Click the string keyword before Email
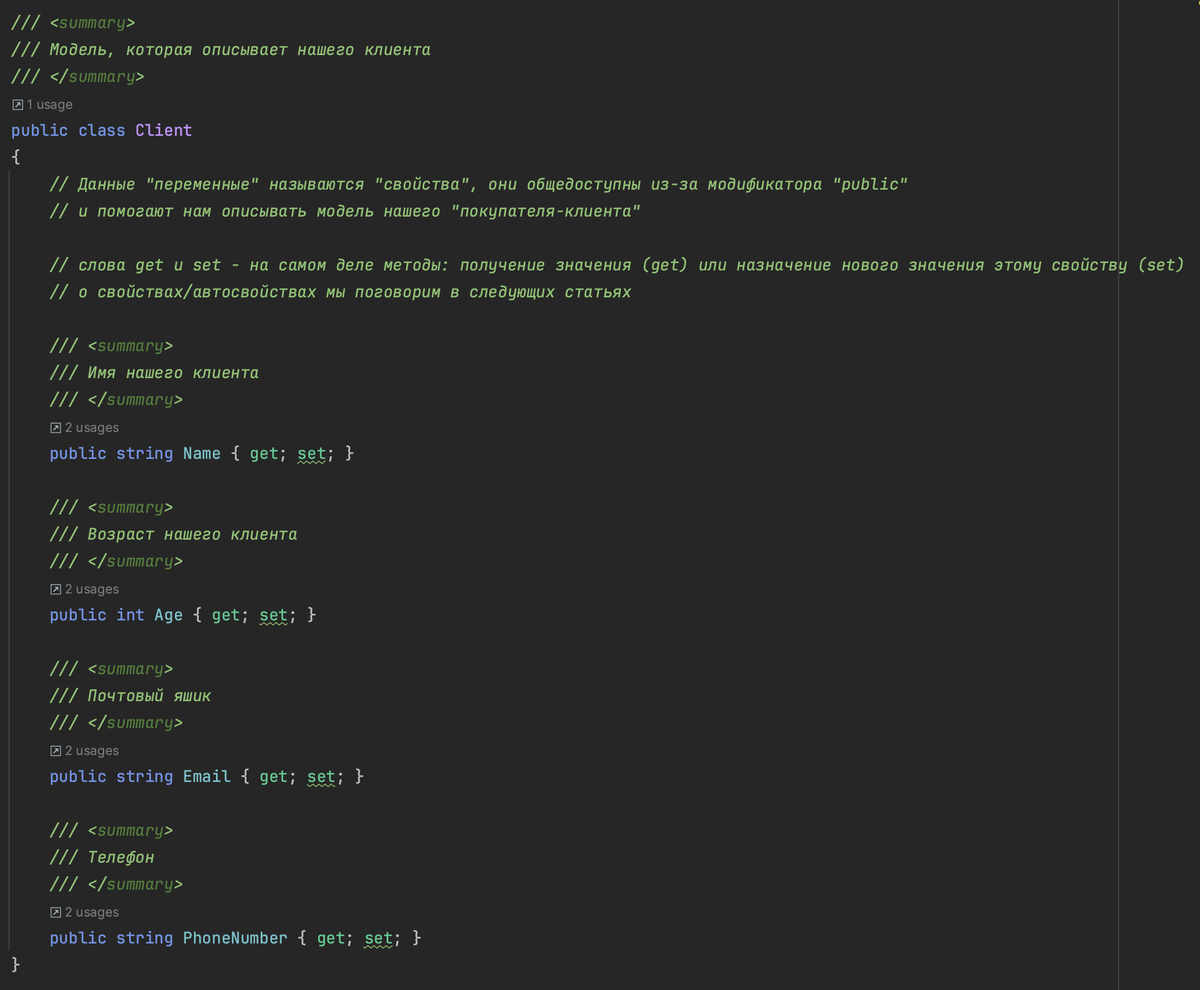The image size is (1200, 990). tap(145, 777)
